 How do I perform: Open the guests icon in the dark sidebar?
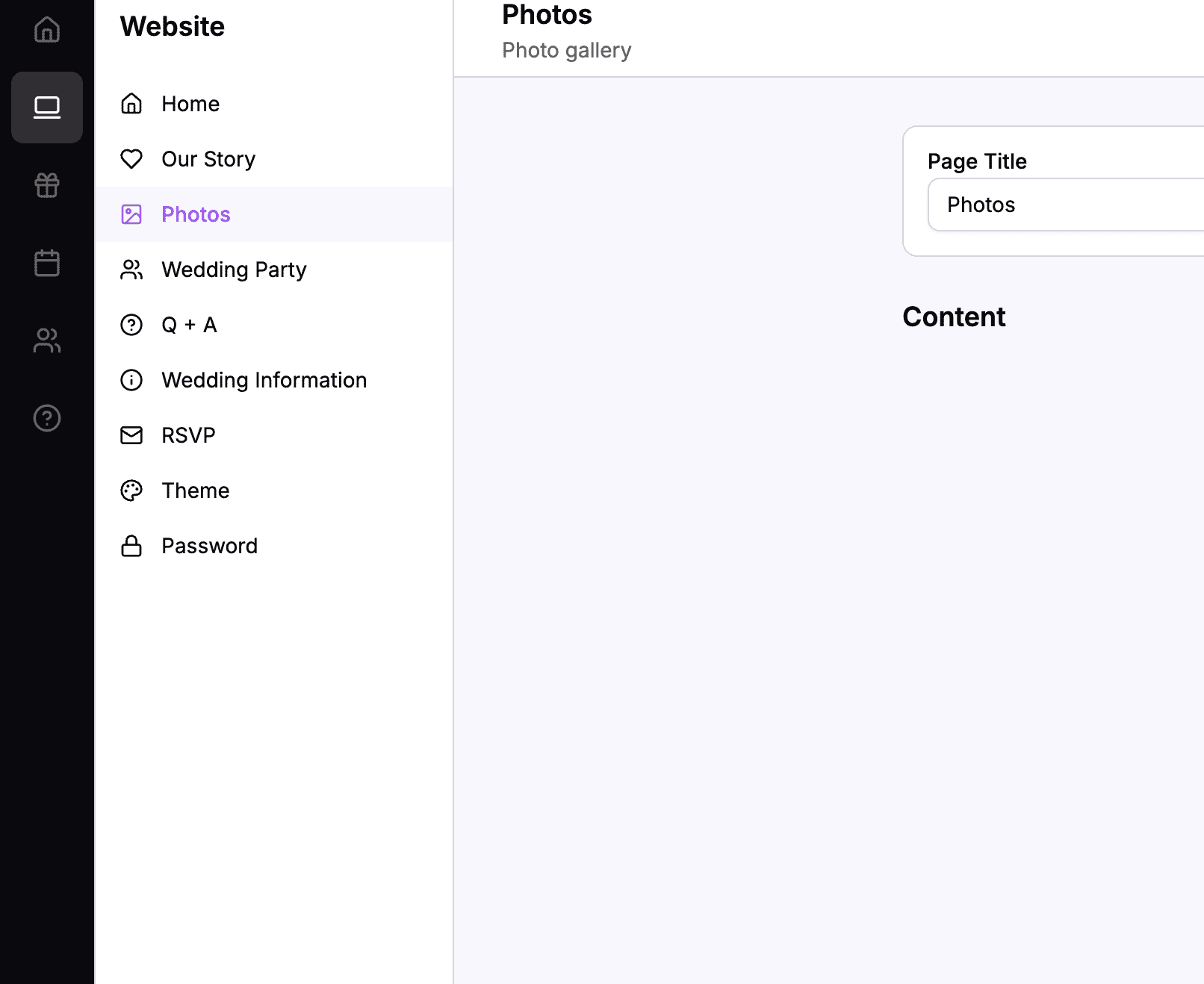[x=46, y=340]
